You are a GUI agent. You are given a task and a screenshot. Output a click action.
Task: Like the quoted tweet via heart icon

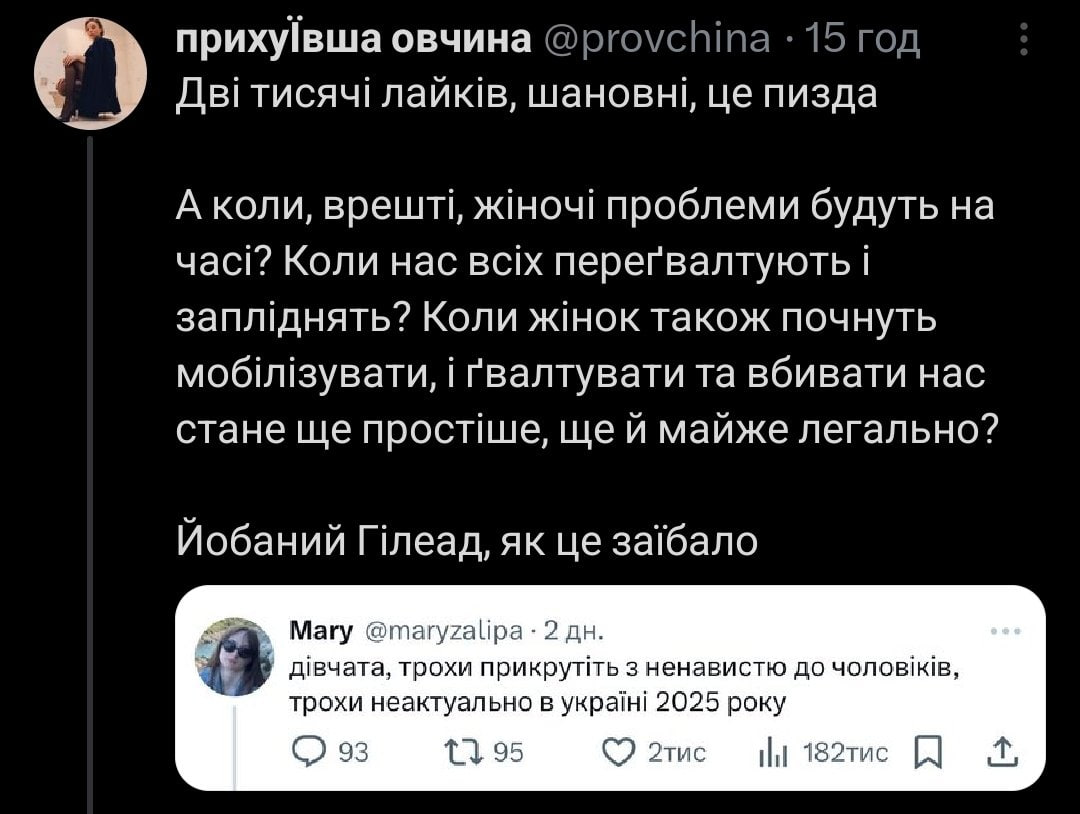(619, 752)
